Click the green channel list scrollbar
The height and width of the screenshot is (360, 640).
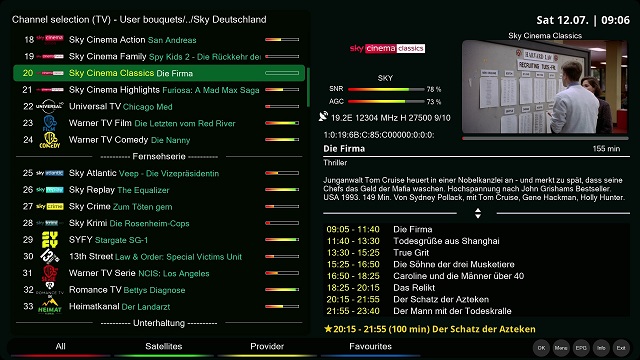pos(308,87)
